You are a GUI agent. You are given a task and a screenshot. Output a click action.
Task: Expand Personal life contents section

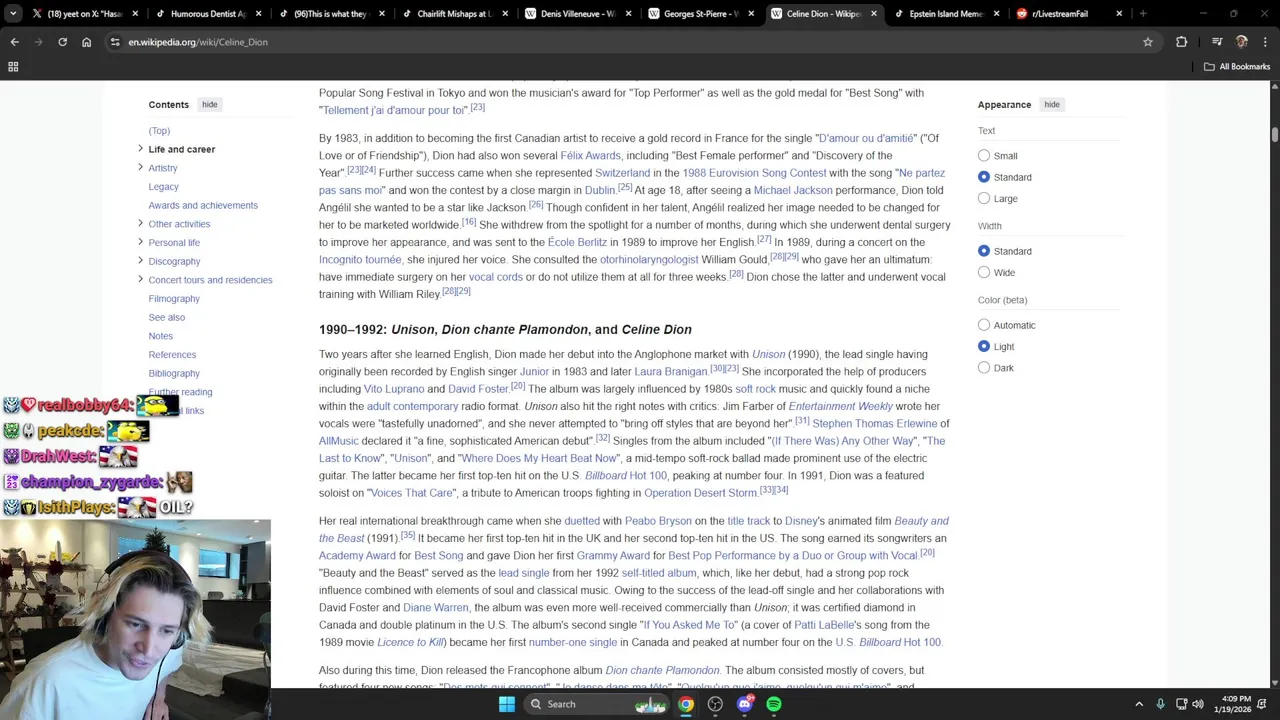pyautogui.click(x=140, y=242)
